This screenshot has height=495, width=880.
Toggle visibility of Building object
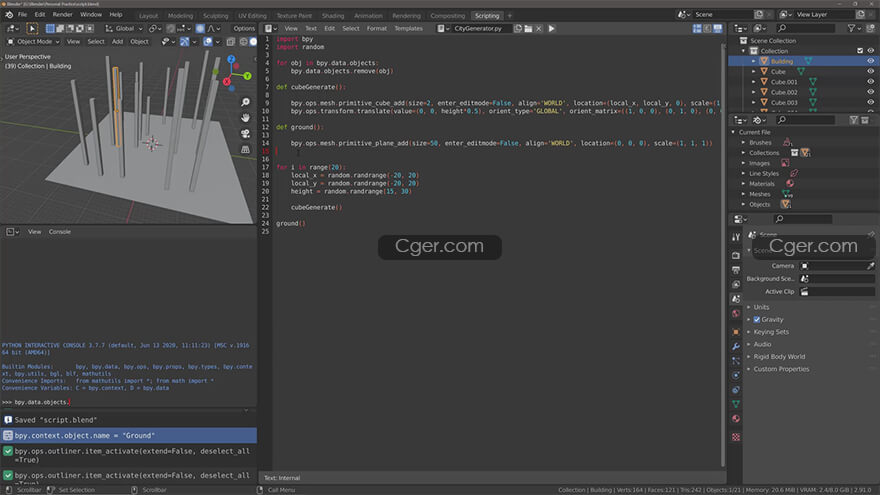870,61
